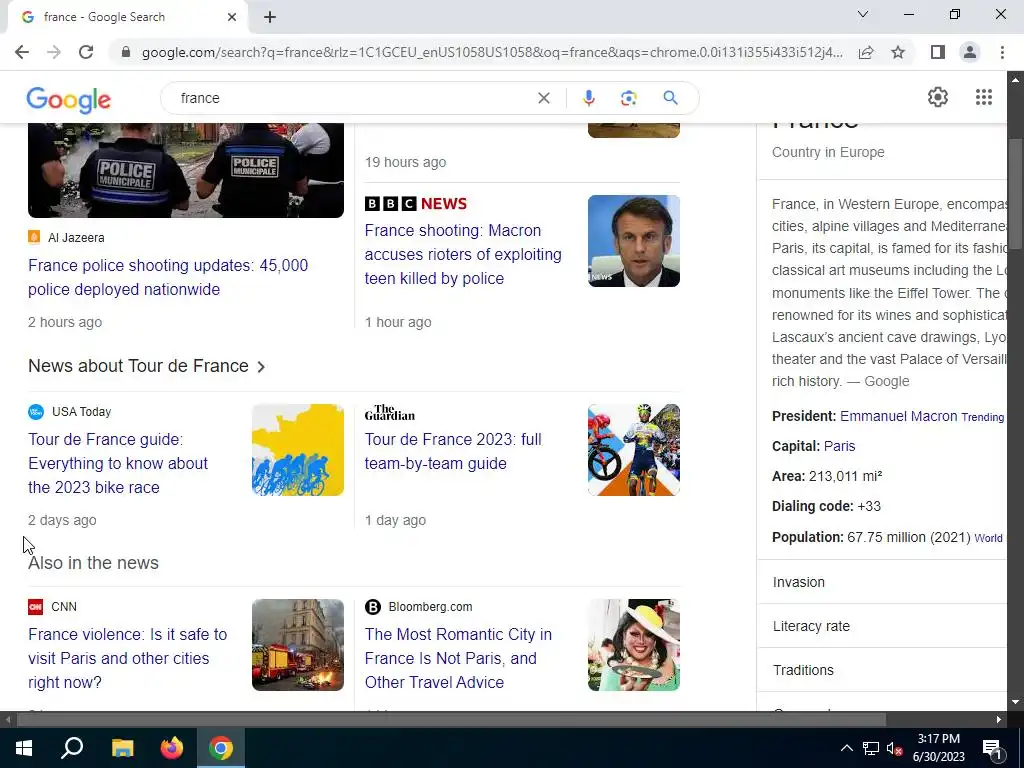This screenshot has height=768, width=1024.
Task: Click the 'Dialing code: +33' text
Action: [x=826, y=506]
